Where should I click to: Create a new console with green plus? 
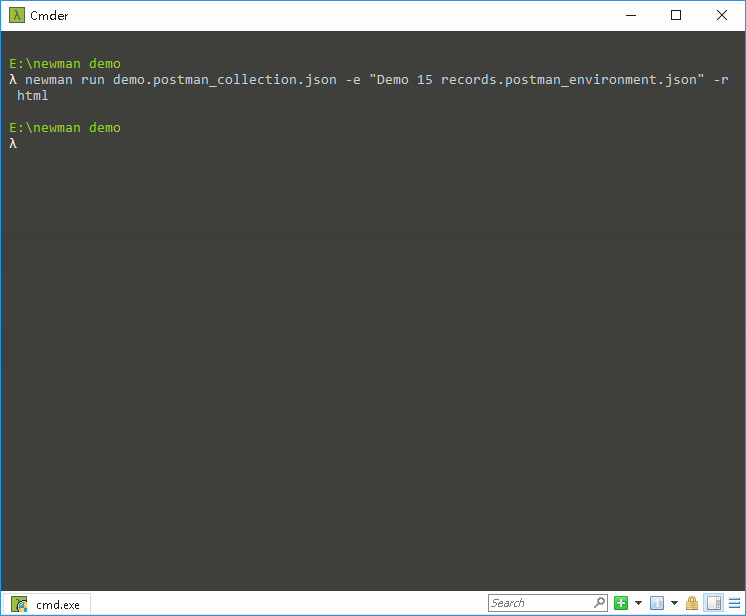621,603
